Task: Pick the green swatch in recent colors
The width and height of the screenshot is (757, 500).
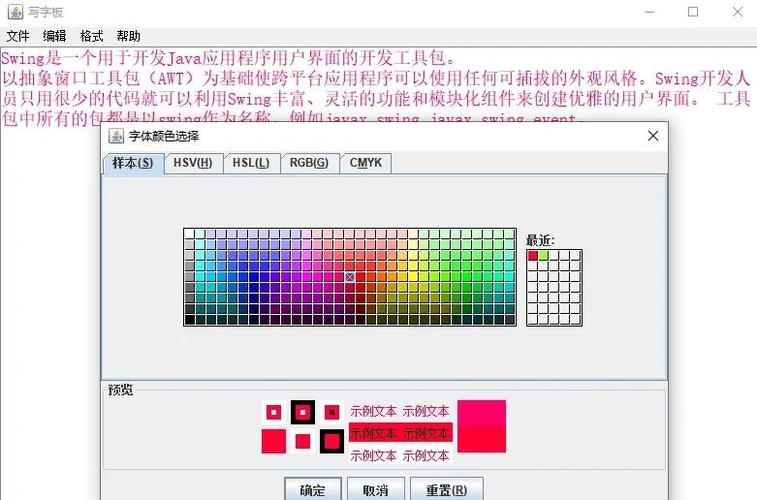Action: [543, 255]
